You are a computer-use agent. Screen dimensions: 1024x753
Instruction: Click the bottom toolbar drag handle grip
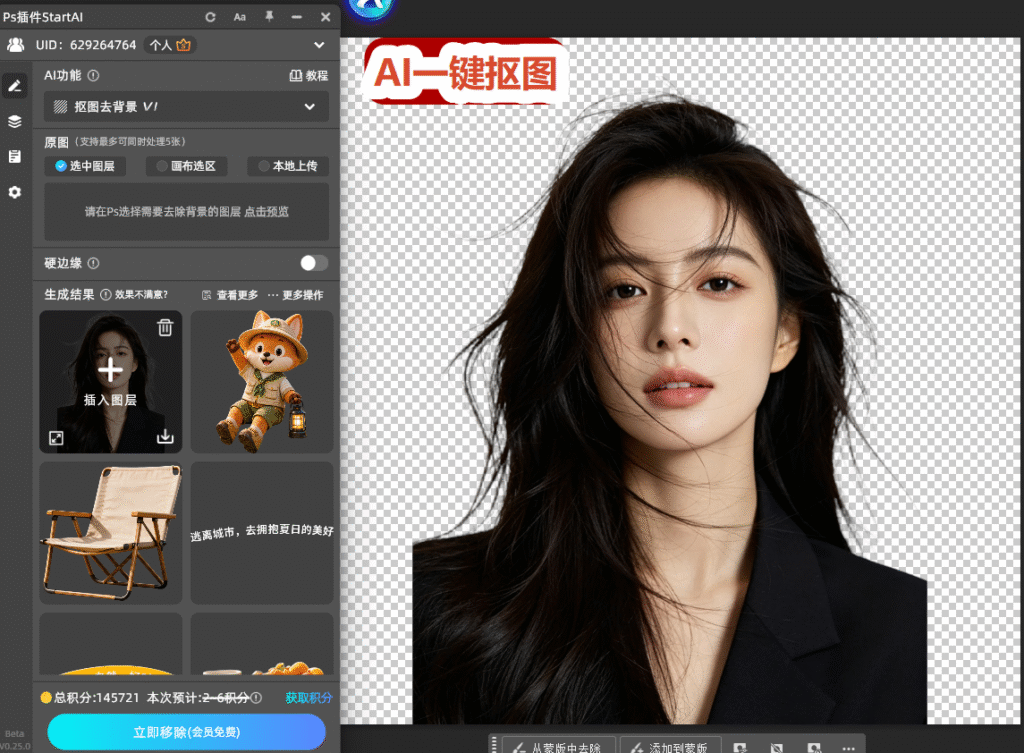[x=494, y=746]
